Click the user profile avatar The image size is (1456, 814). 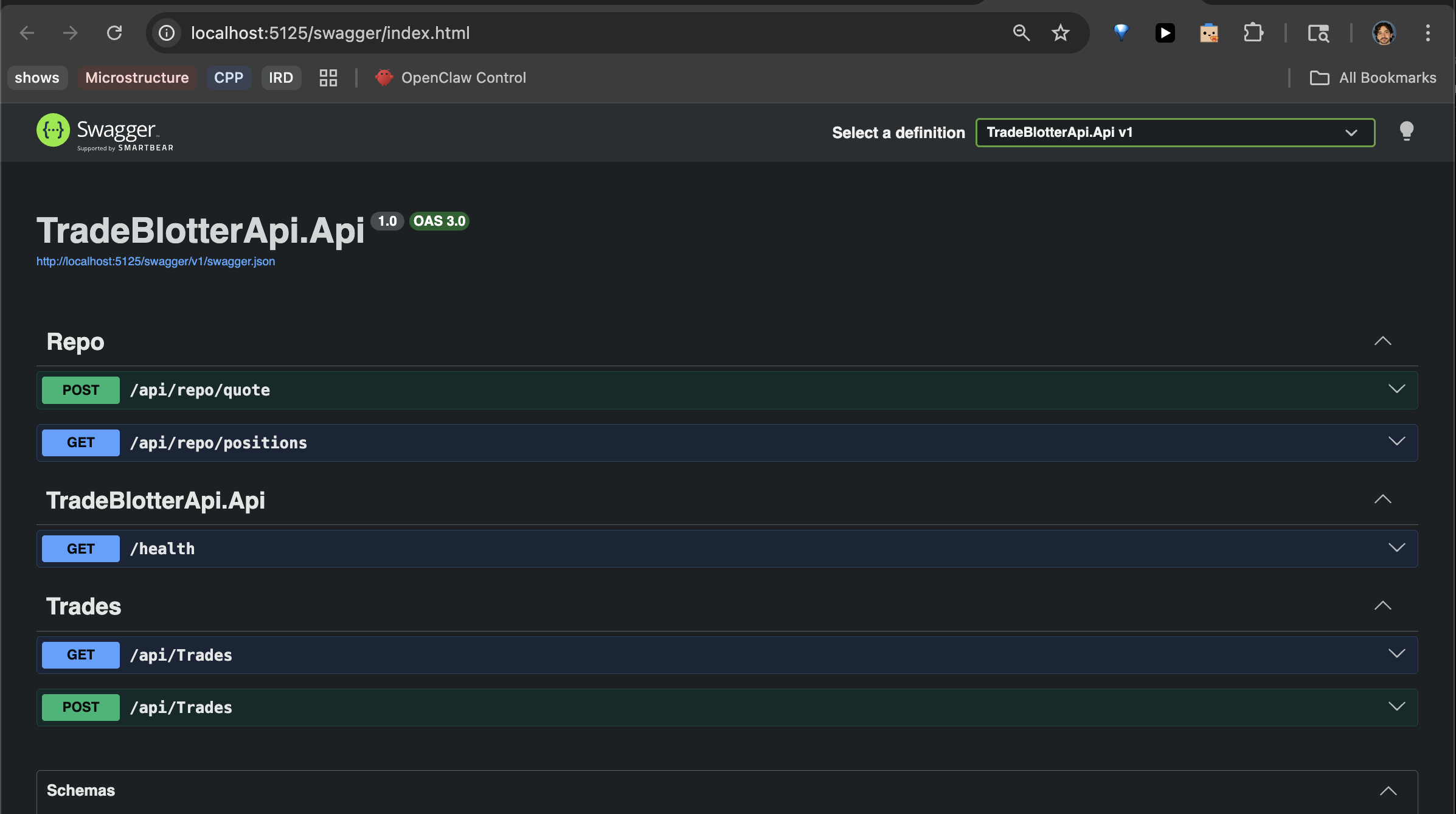(x=1384, y=33)
